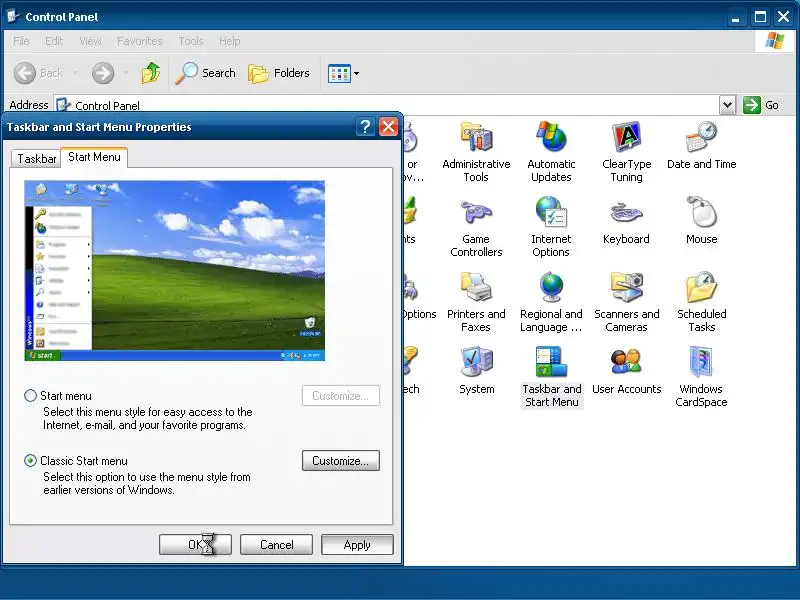Click the Forward arrow toolbar button

[103, 73]
